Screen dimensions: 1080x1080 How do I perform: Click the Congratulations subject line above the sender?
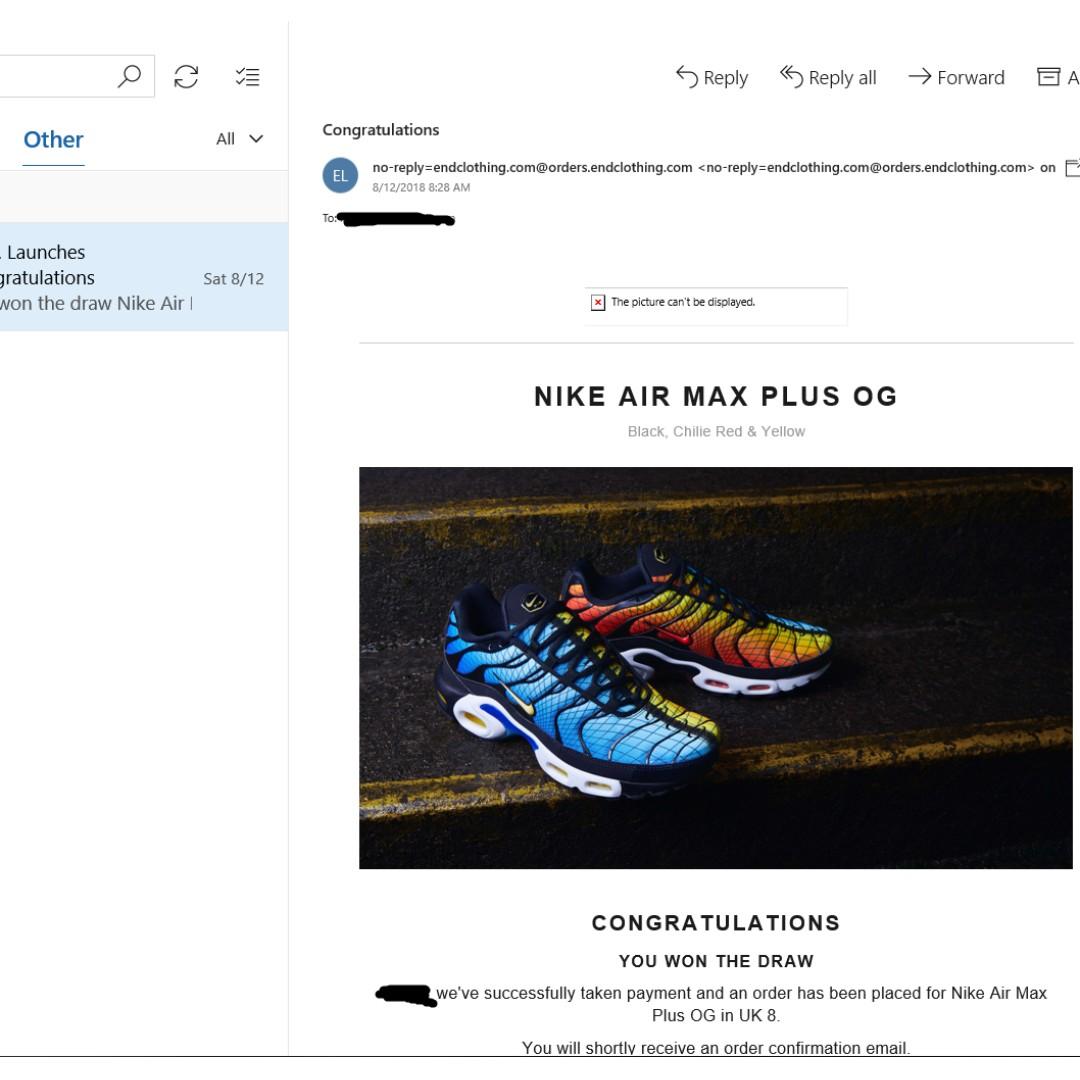[x=381, y=130]
